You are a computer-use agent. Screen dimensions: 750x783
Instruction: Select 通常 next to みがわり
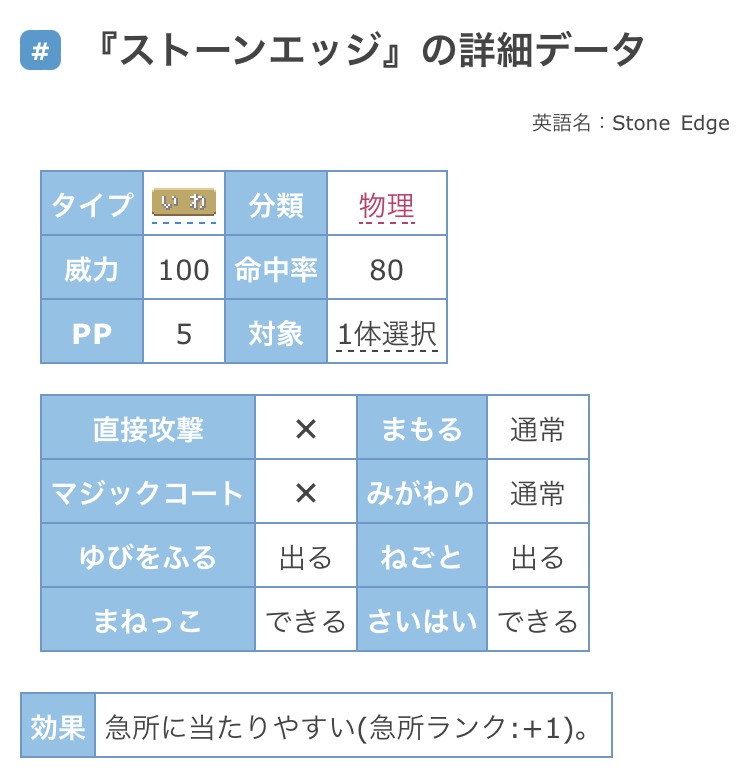click(538, 492)
